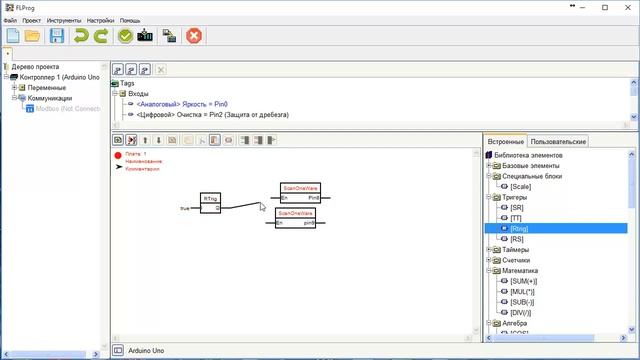This screenshot has width=640, height=360.
Task: Click the project tree horizontal scrollbar right arrow
Action: click(96, 354)
